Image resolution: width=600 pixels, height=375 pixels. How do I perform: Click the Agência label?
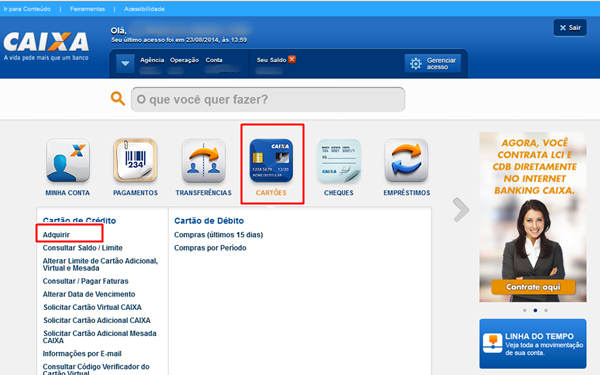point(152,60)
